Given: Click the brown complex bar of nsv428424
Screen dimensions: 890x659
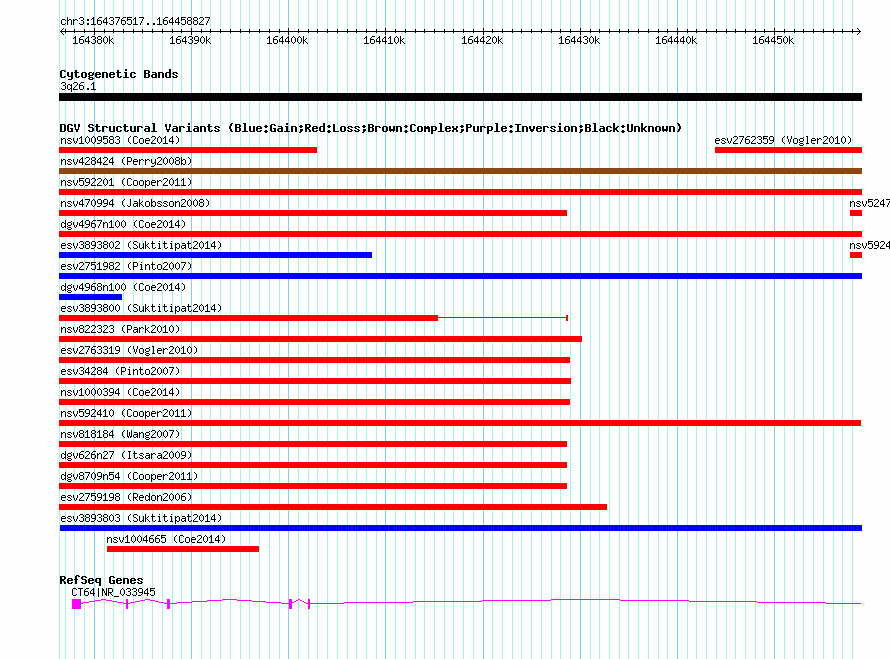Looking at the screenshot, I should 460,171.
